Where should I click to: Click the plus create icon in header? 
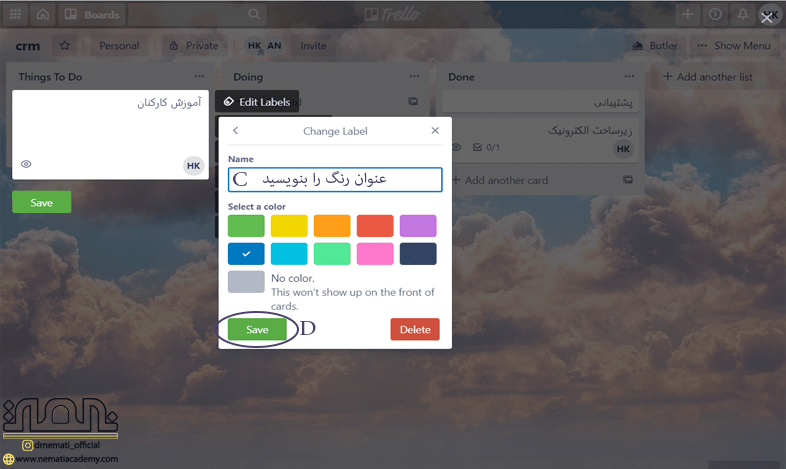(688, 14)
